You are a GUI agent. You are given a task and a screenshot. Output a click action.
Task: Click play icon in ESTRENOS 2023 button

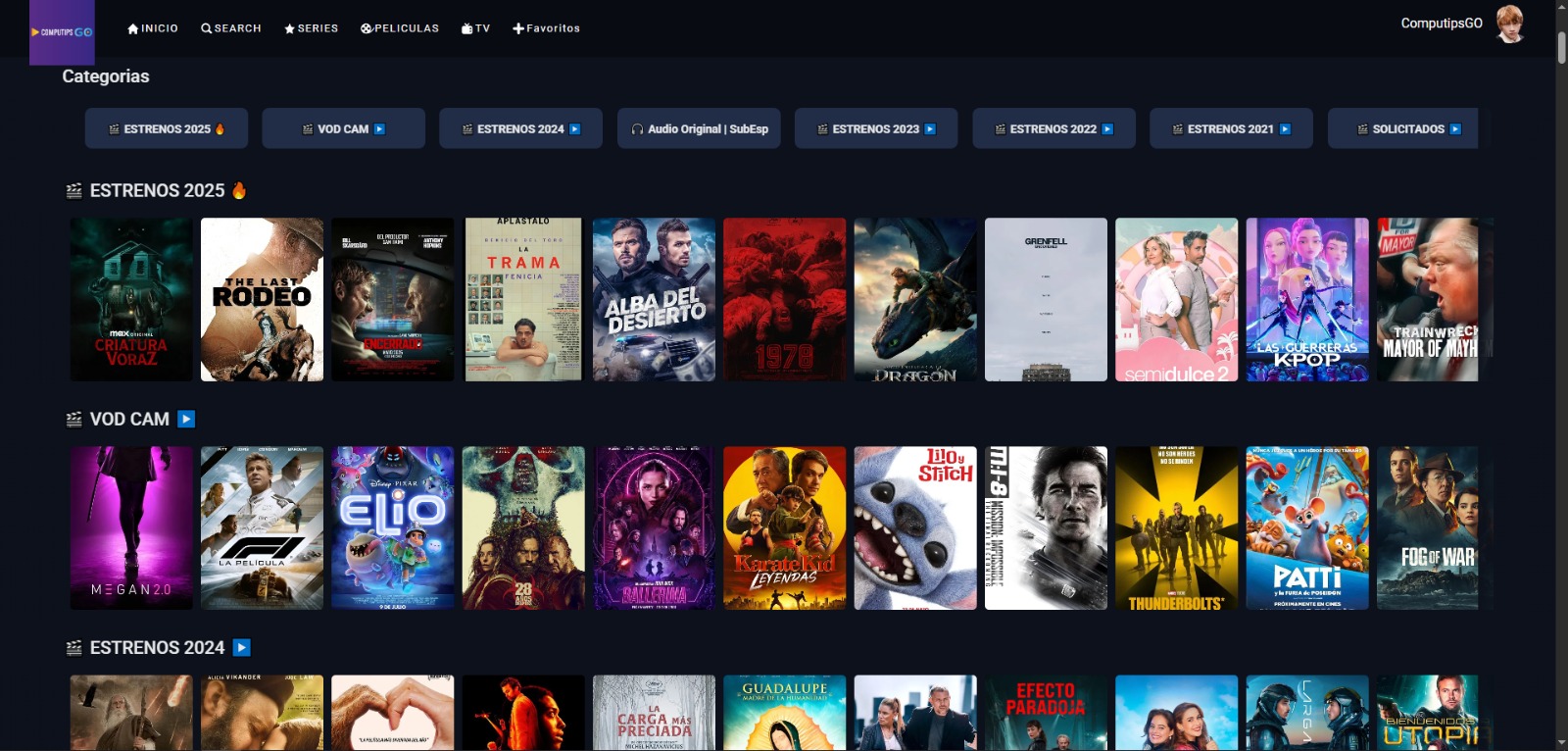(x=930, y=129)
